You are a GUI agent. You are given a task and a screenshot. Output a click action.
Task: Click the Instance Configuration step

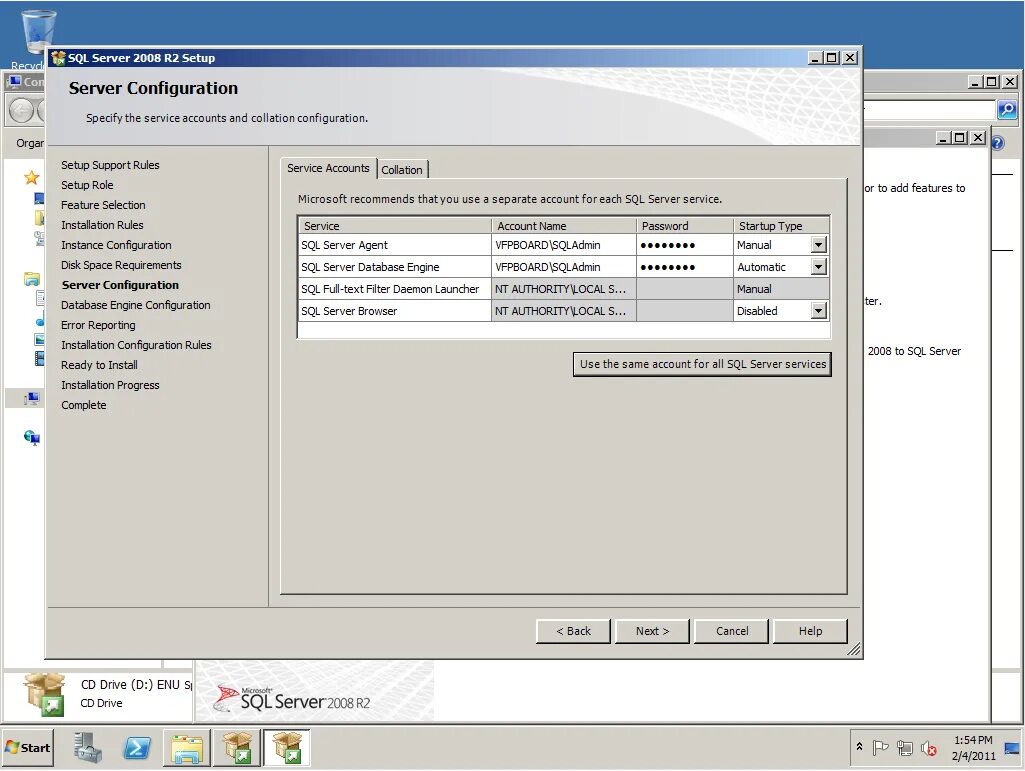116,245
